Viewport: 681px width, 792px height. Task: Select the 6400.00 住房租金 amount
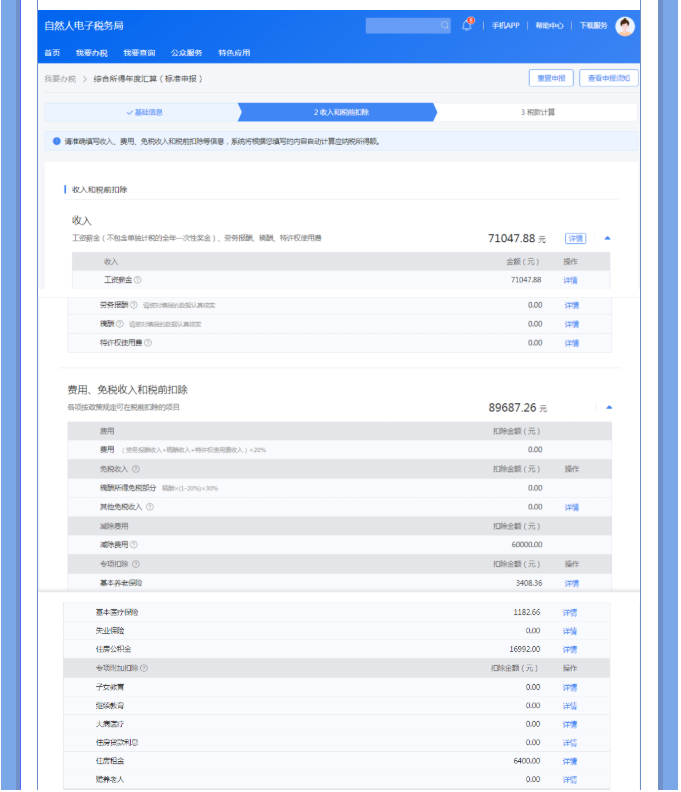pyautogui.click(x=526, y=761)
